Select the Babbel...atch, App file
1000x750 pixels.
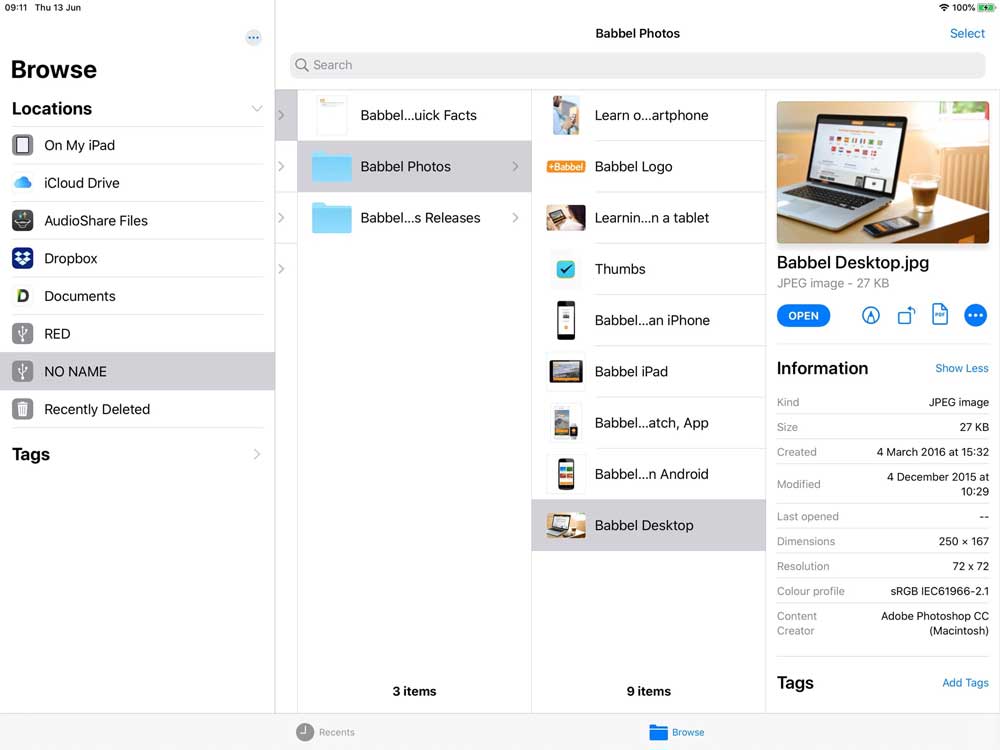pos(649,423)
